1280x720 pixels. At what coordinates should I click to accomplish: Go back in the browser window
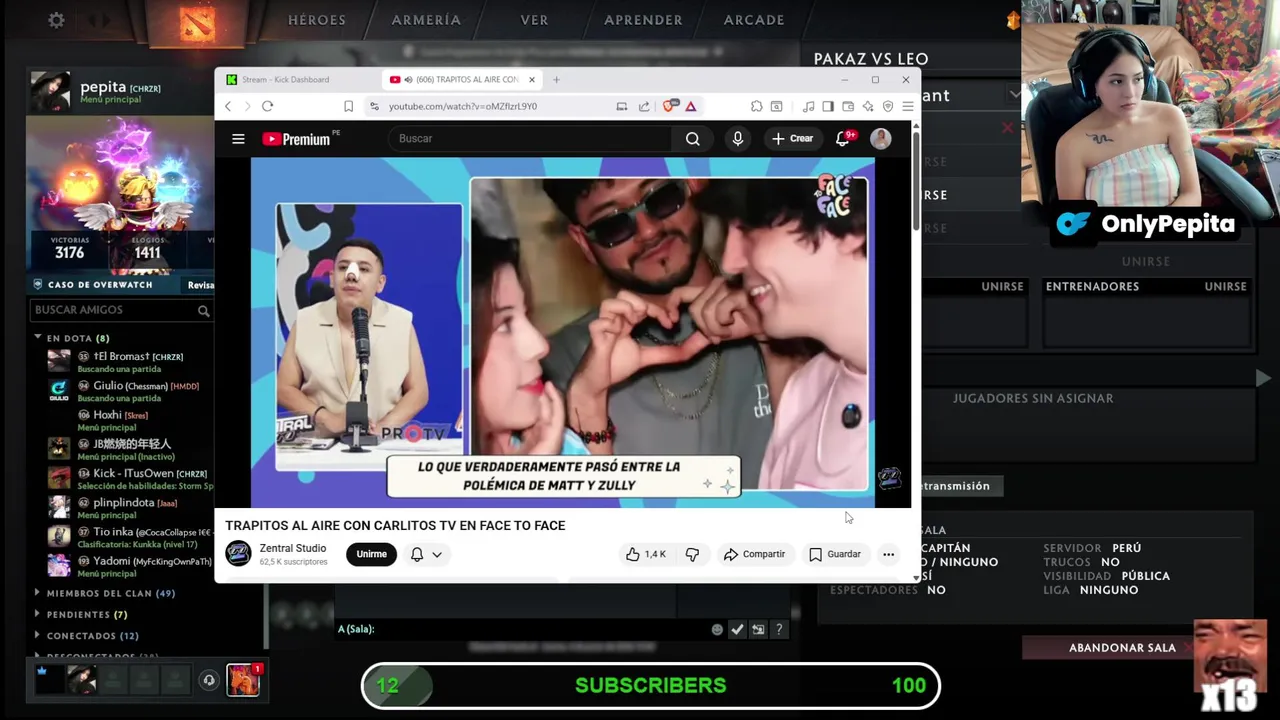(228, 106)
